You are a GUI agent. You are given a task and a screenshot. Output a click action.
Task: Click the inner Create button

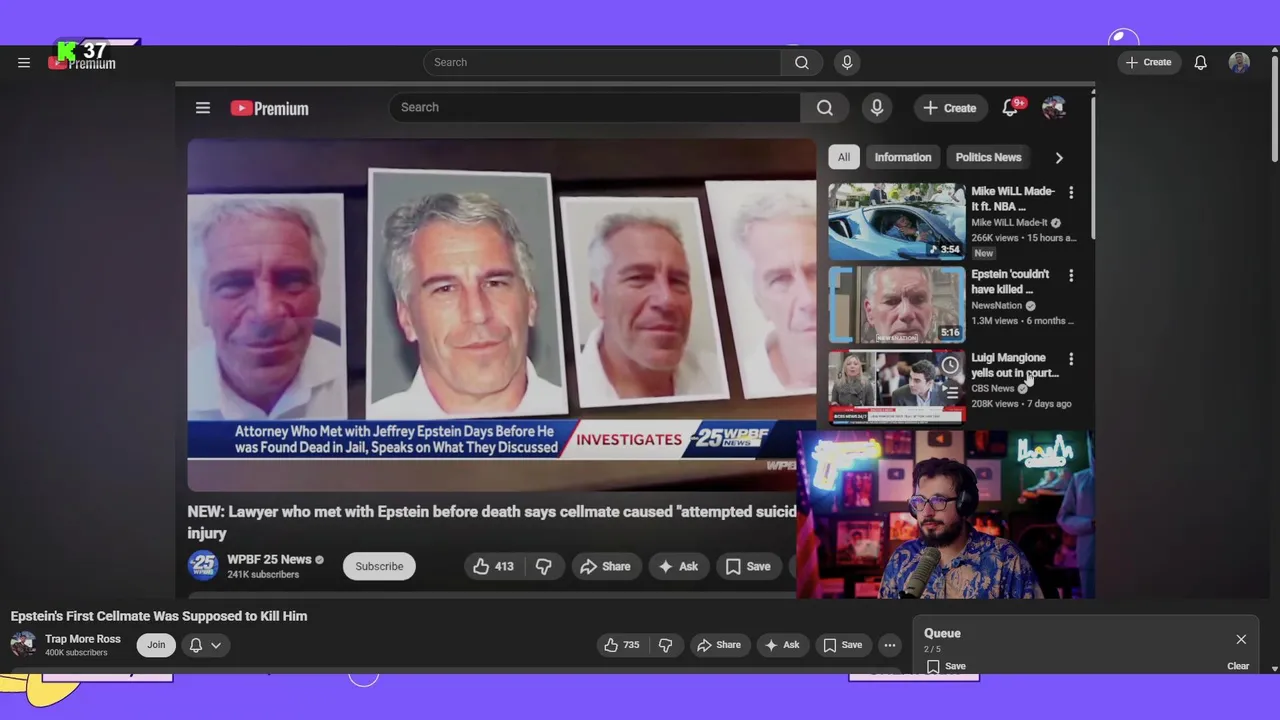950,108
